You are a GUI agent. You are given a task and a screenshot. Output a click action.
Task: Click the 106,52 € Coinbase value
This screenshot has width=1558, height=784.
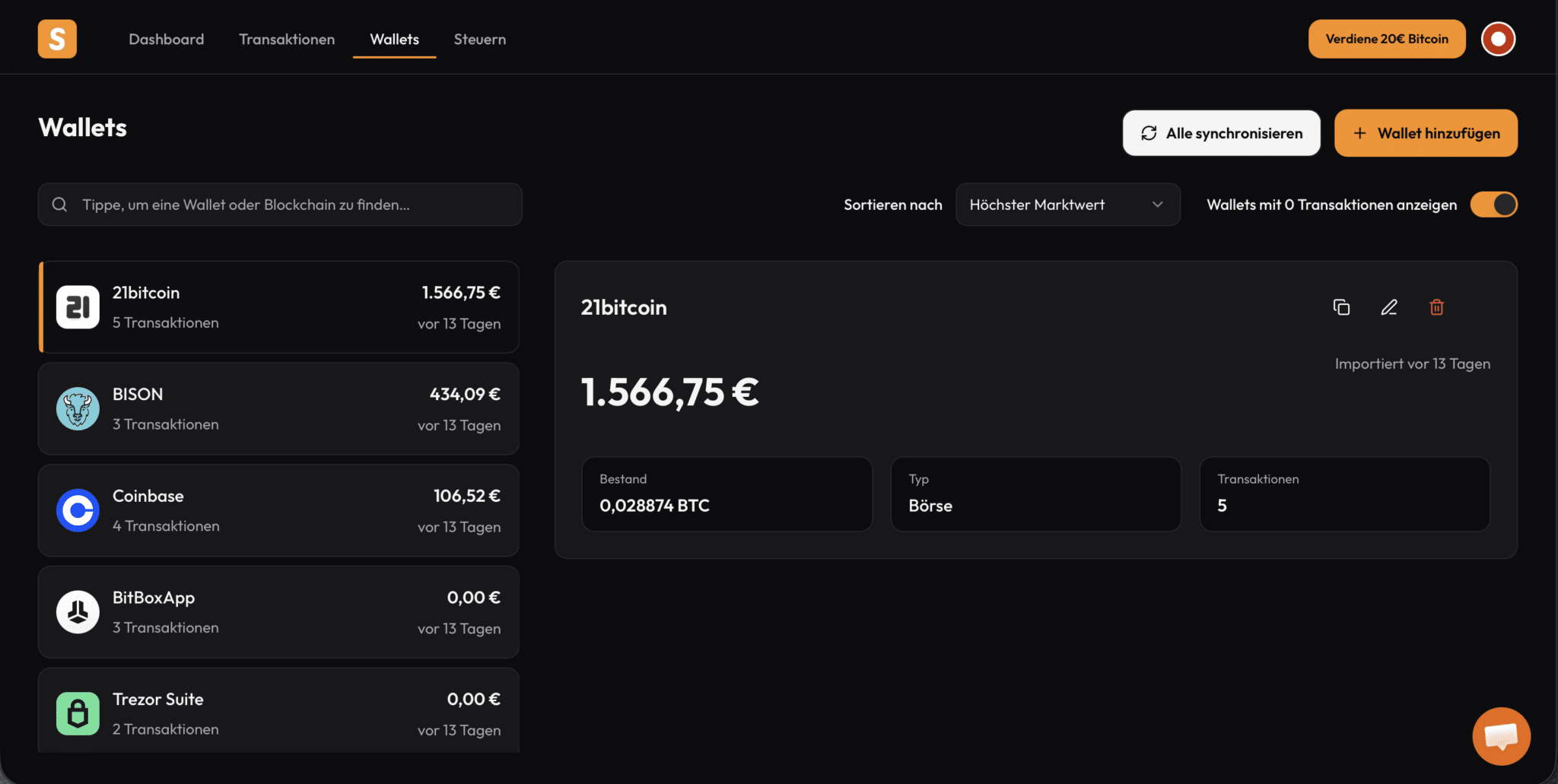click(467, 496)
